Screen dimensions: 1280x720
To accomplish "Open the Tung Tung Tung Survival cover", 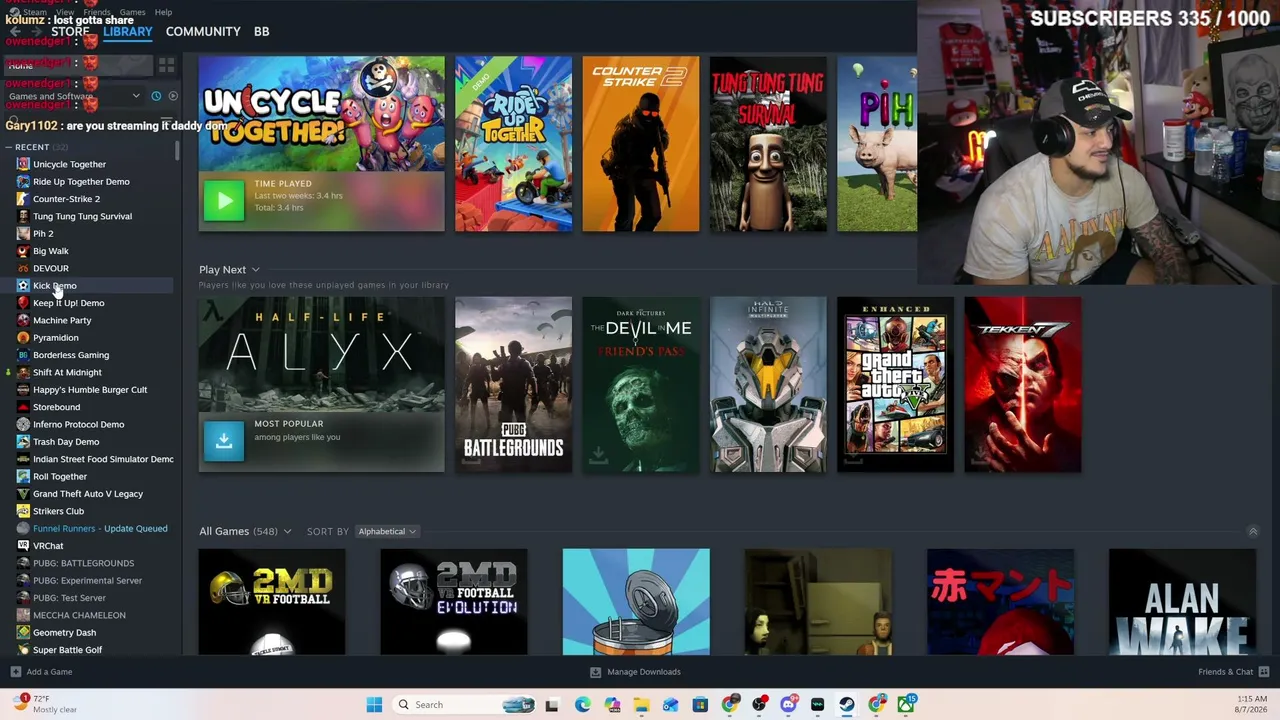I will point(768,144).
